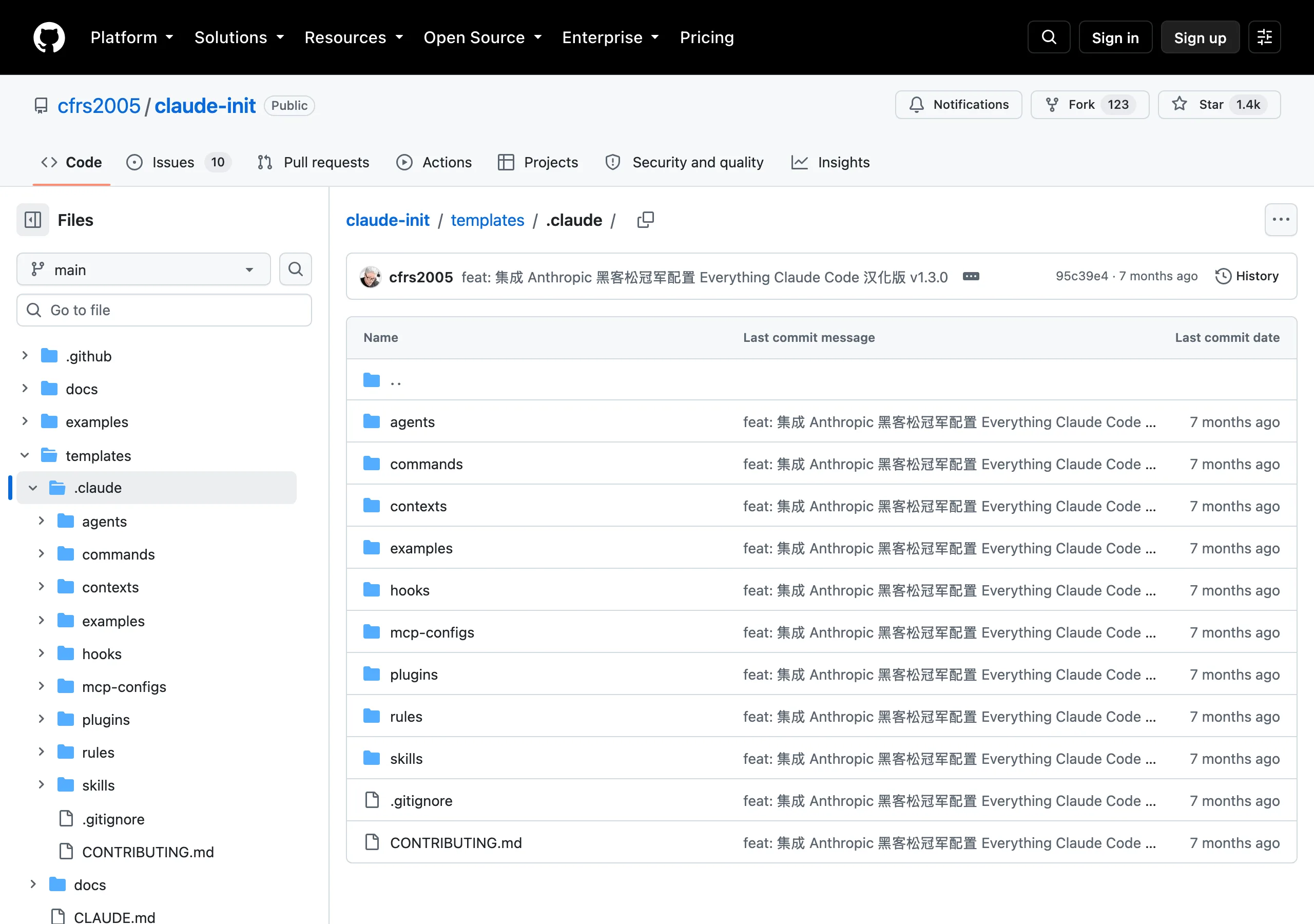The height and width of the screenshot is (924, 1314).
Task: Open the search magnifier in the header
Action: tap(1049, 37)
